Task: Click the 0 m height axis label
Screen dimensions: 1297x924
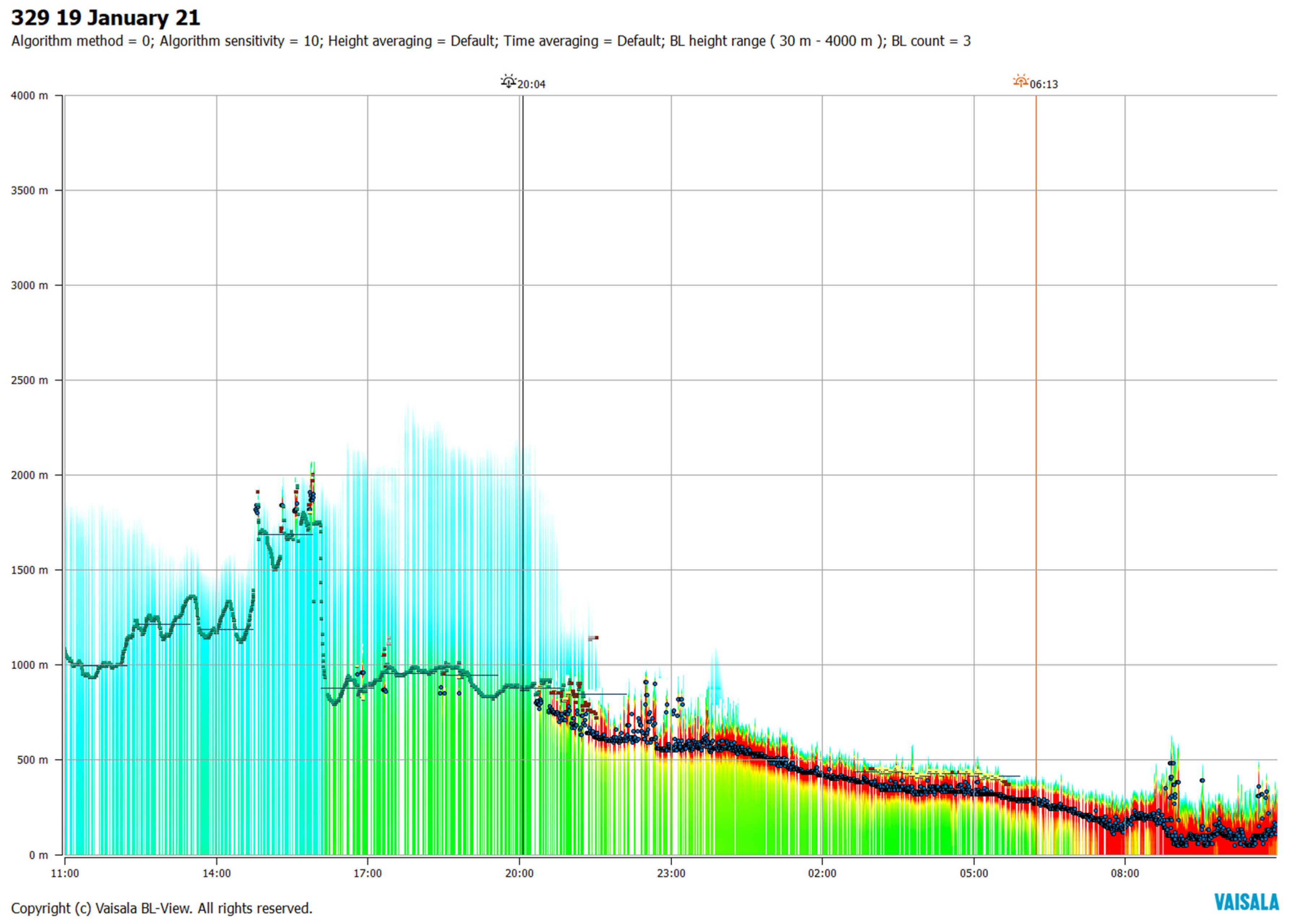Action: click(x=38, y=855)
